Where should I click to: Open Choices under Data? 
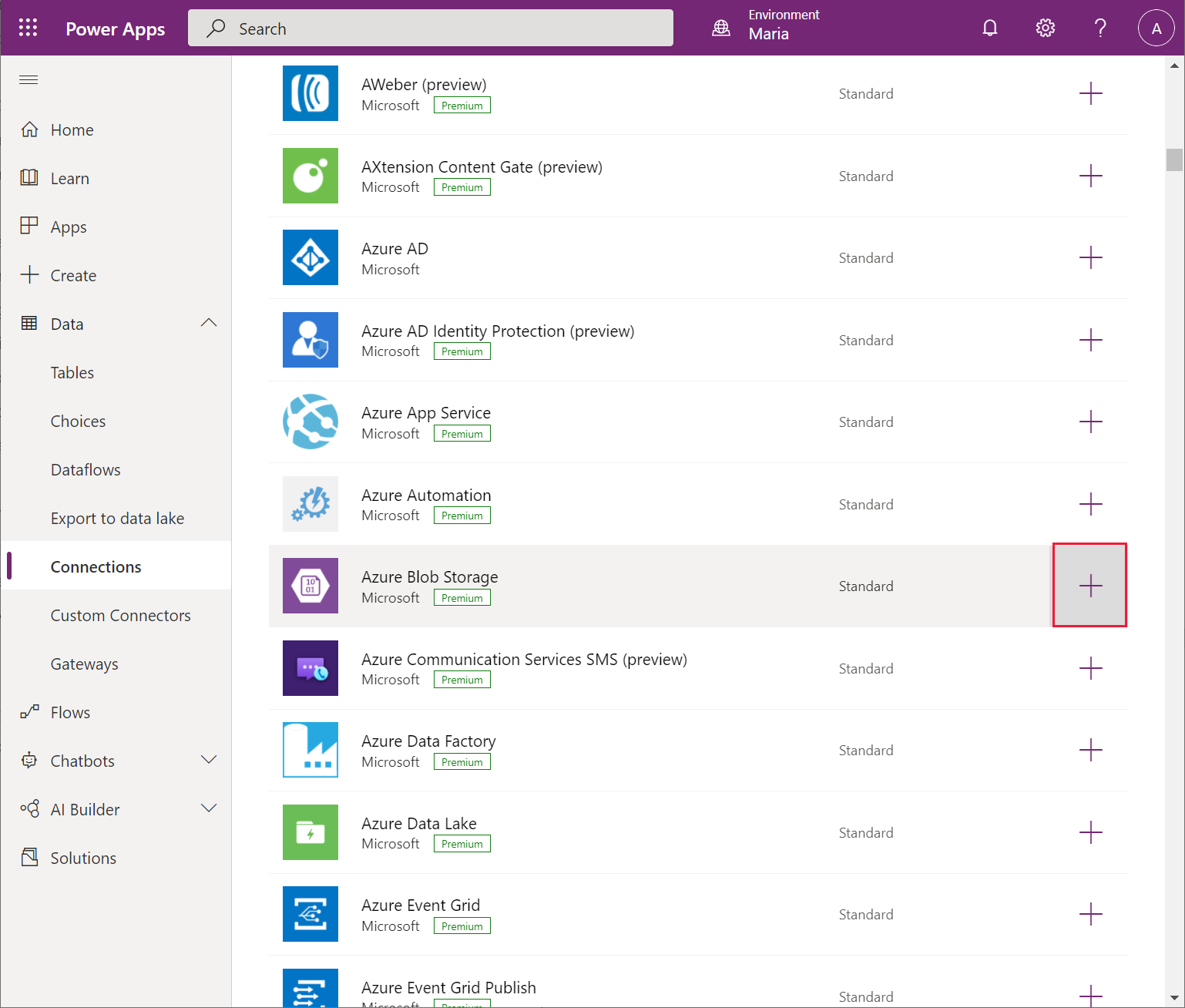click(116, 421)
